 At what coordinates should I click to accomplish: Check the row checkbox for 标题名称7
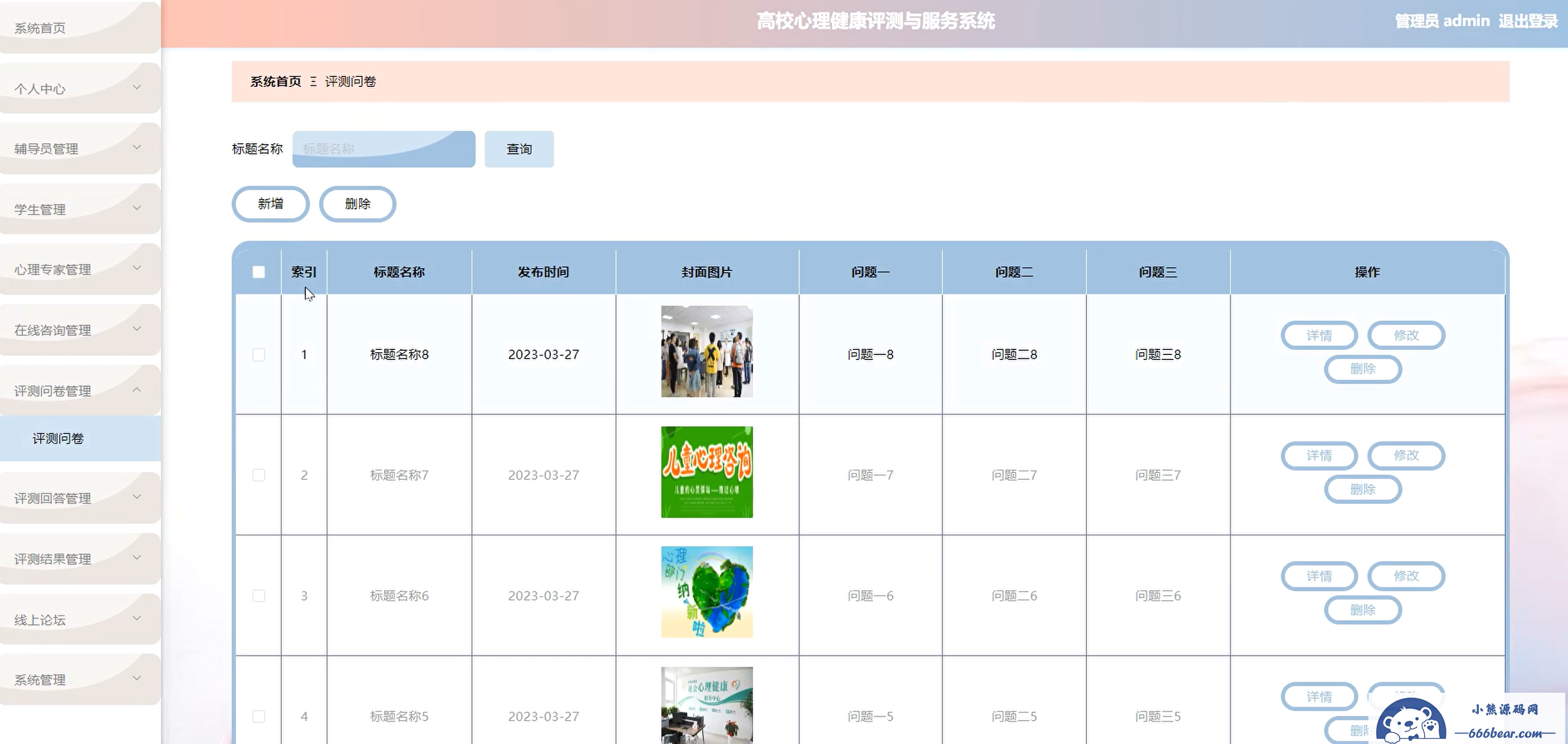pyautogui.click(x=259, y=475)
